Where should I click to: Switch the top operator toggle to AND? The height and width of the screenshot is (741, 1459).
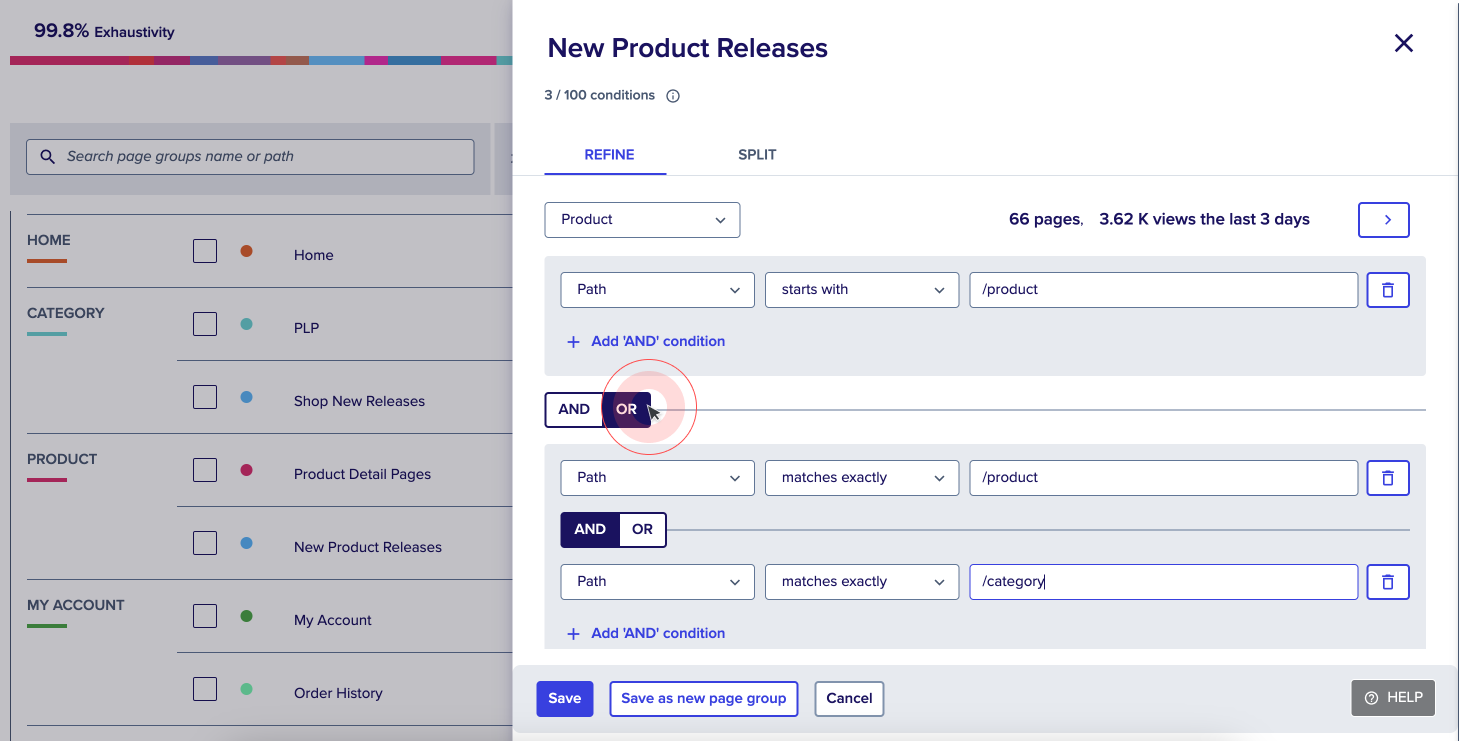point(573,409)
